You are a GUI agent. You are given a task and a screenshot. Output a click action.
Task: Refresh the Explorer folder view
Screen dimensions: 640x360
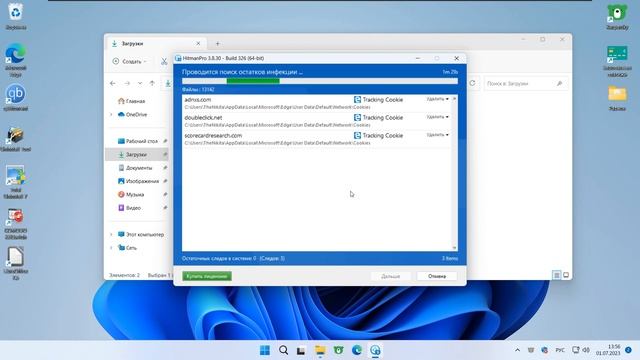(472, 83)
